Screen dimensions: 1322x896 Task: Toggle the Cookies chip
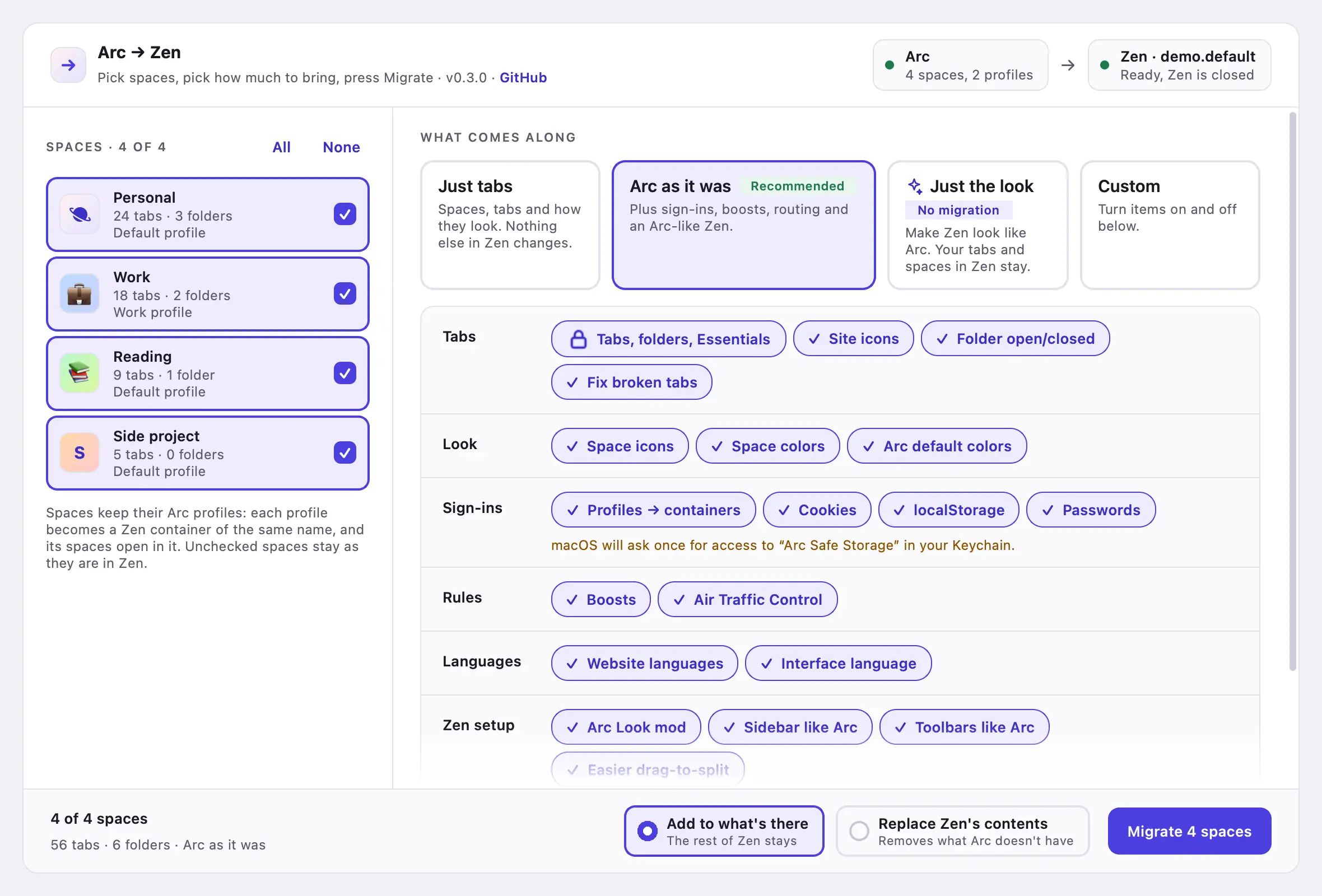pyautogui.click(x=817, y=510)
